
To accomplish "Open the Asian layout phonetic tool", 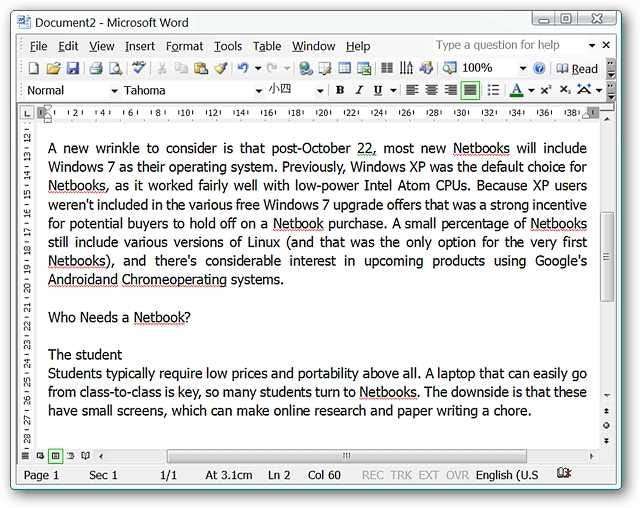I will click(x=584, y=90).
